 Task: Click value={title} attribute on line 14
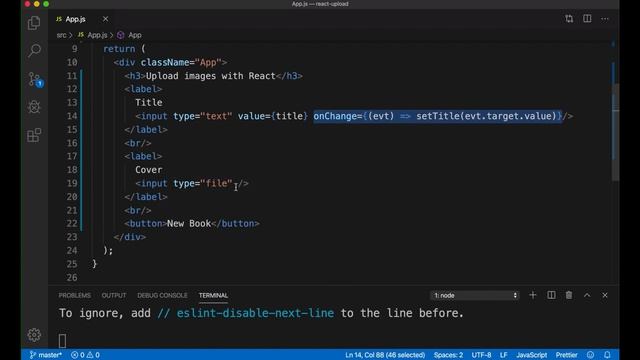coord(273,116)
